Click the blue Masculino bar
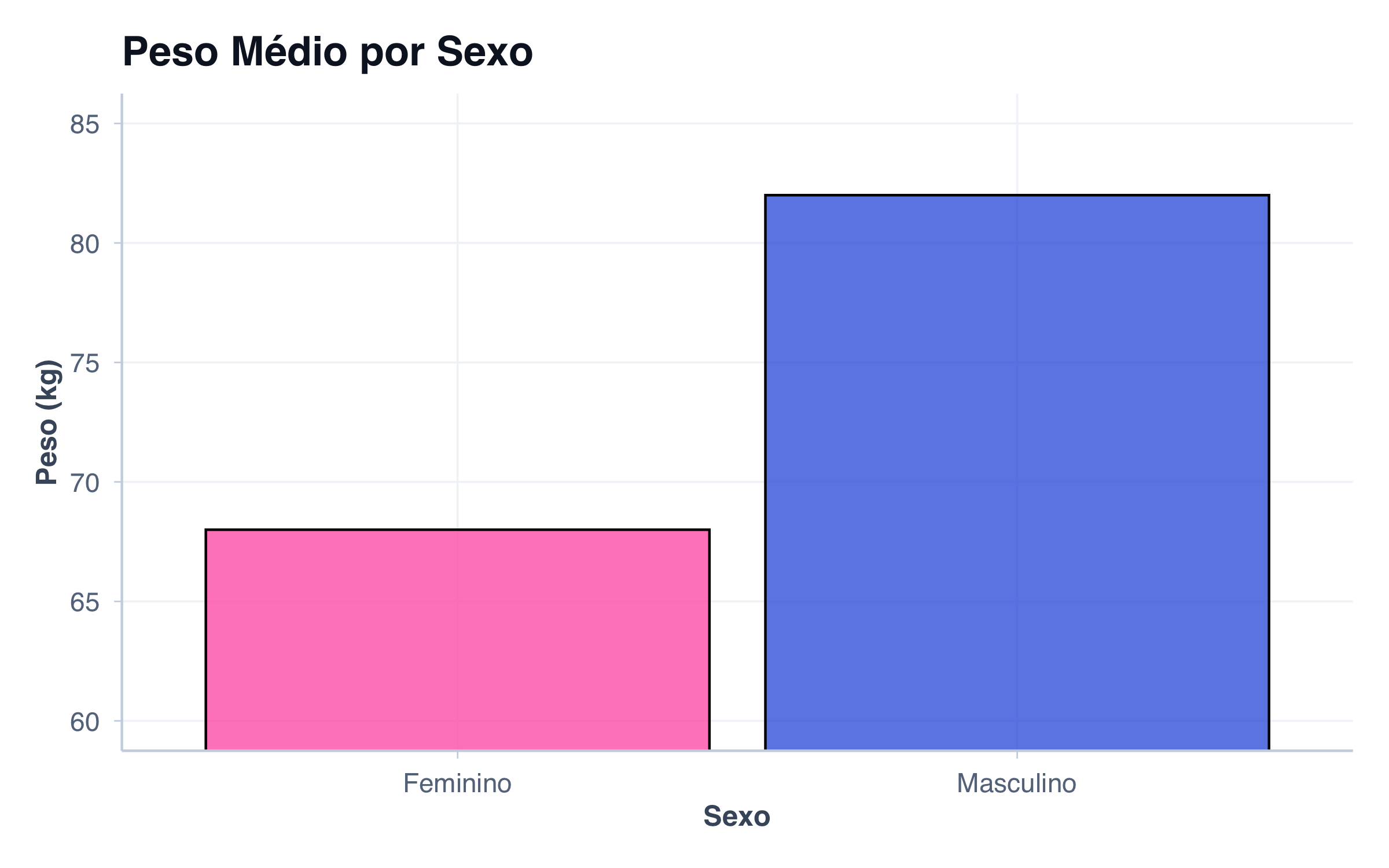 point(1017,472)
